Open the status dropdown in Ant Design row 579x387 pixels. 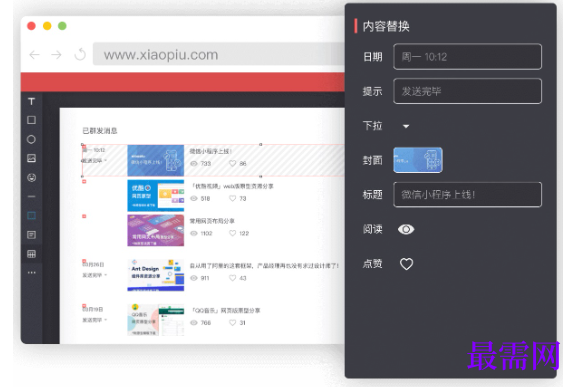pos(105,275)
